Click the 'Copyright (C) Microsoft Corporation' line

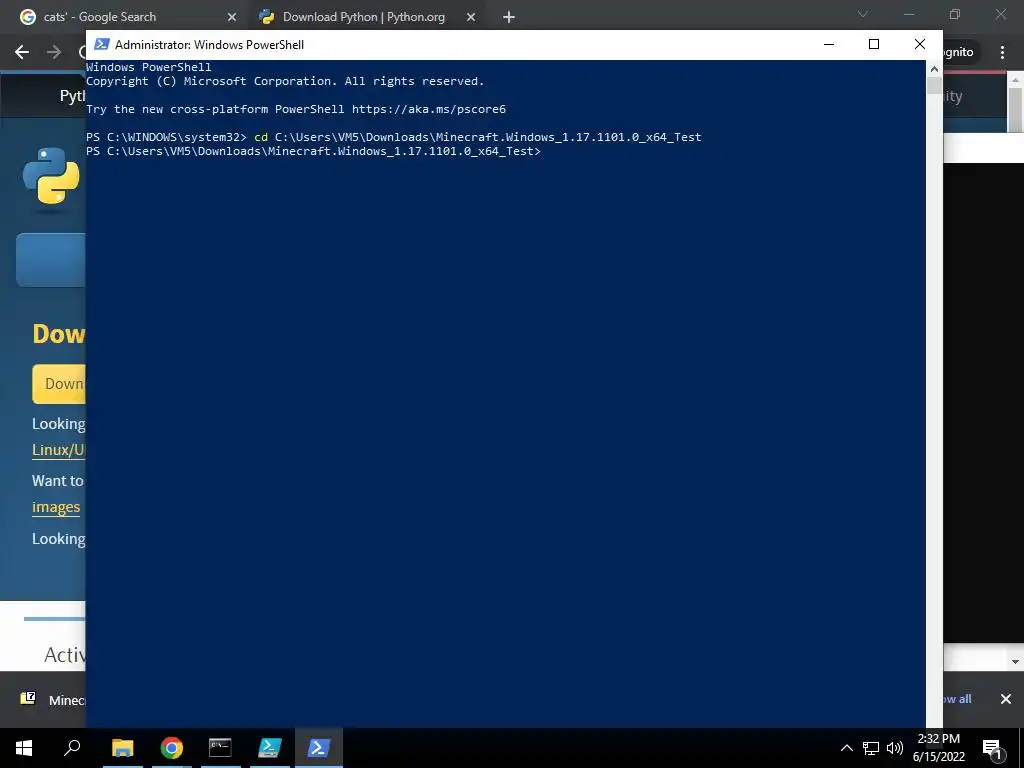pos(285,81)
